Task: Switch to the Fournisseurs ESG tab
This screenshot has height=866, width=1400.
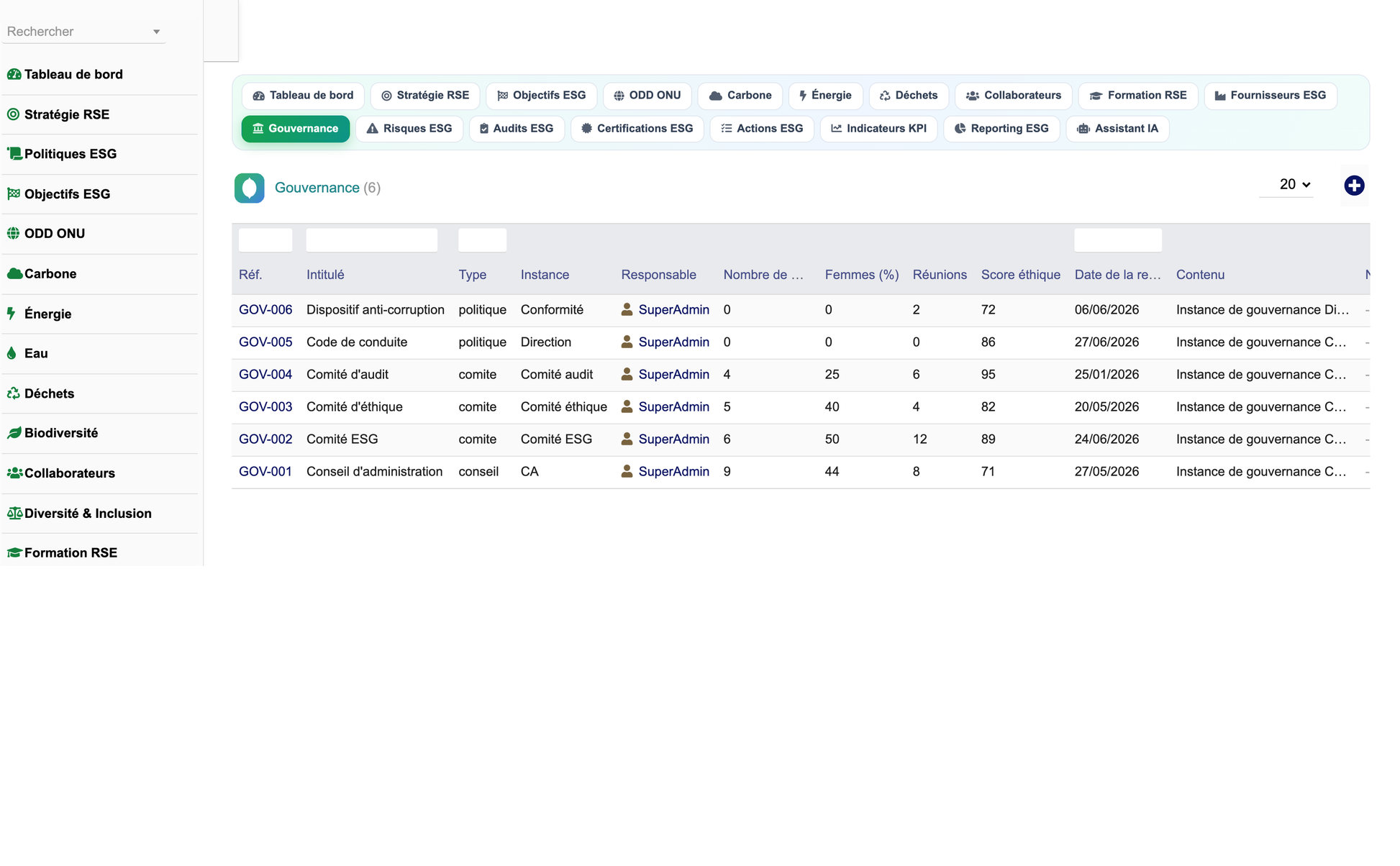Action: pos(1271,96)
